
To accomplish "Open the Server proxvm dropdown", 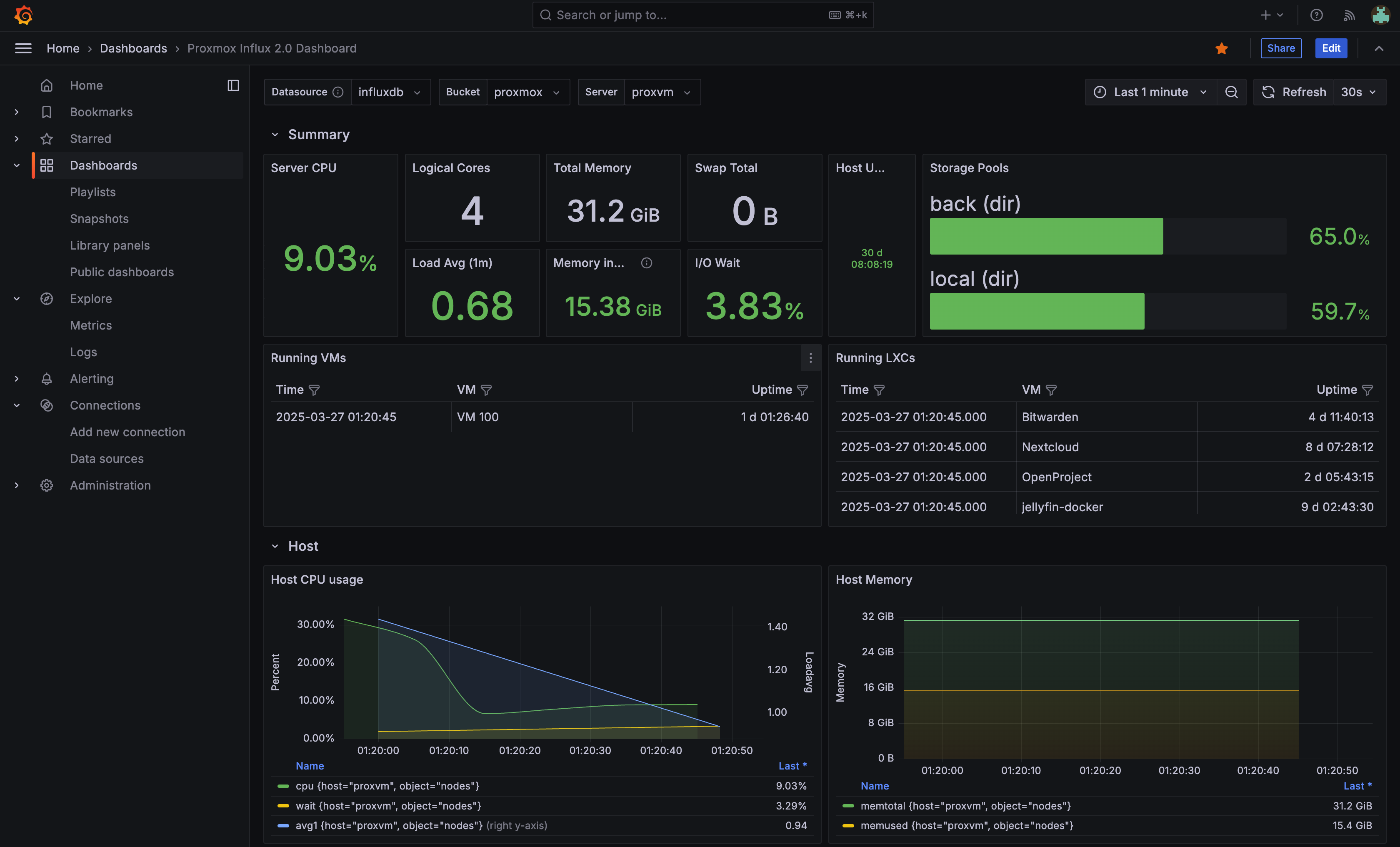I will pyautogui.click(x=662, y=92).
